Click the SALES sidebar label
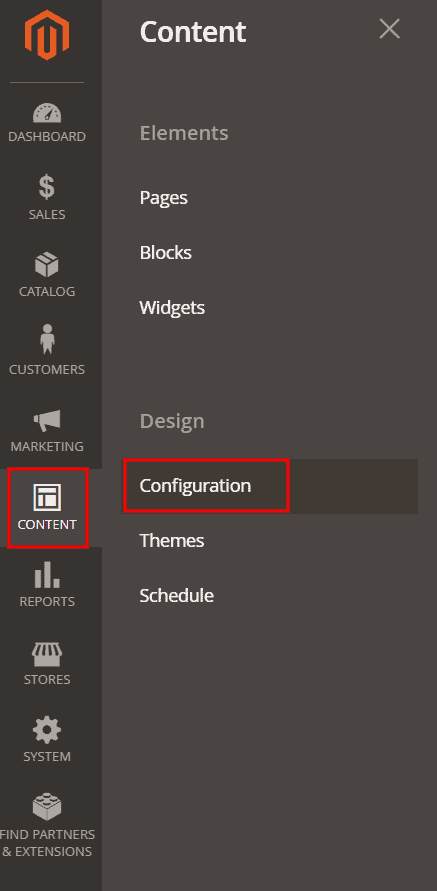Viewport: 437px width, 891px height. point(47,215)
